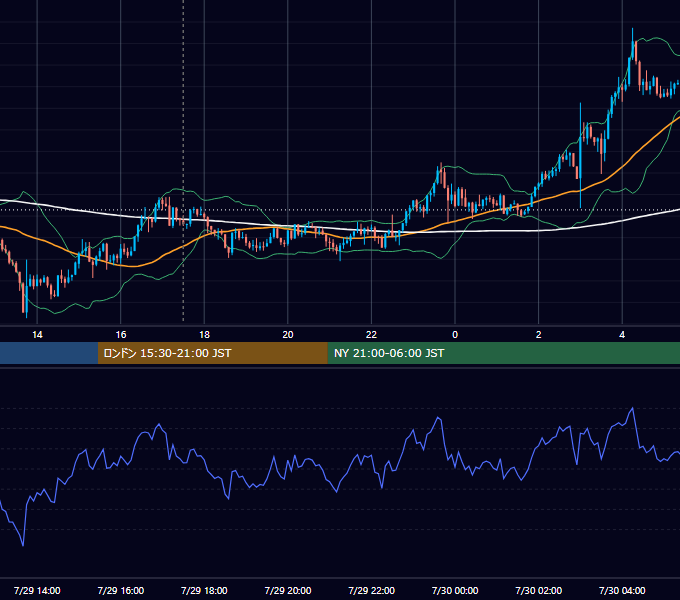
Task: Click the 18 hour label on price chart axis
Action: 204,335
